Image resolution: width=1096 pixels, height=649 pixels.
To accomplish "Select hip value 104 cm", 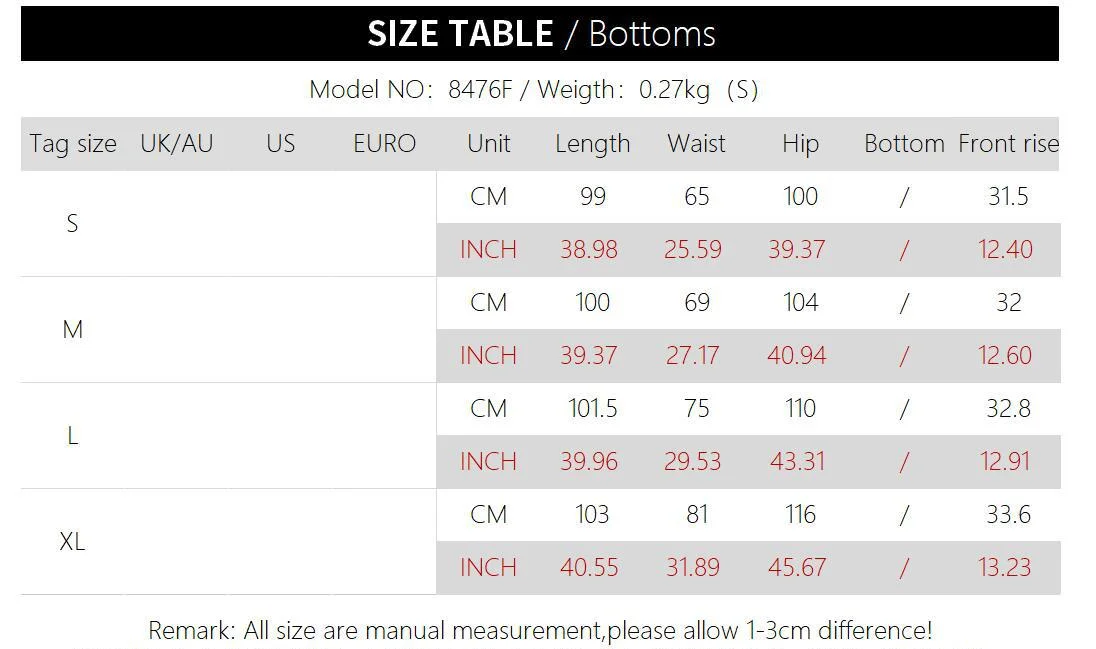I will (x=800, y=303).
